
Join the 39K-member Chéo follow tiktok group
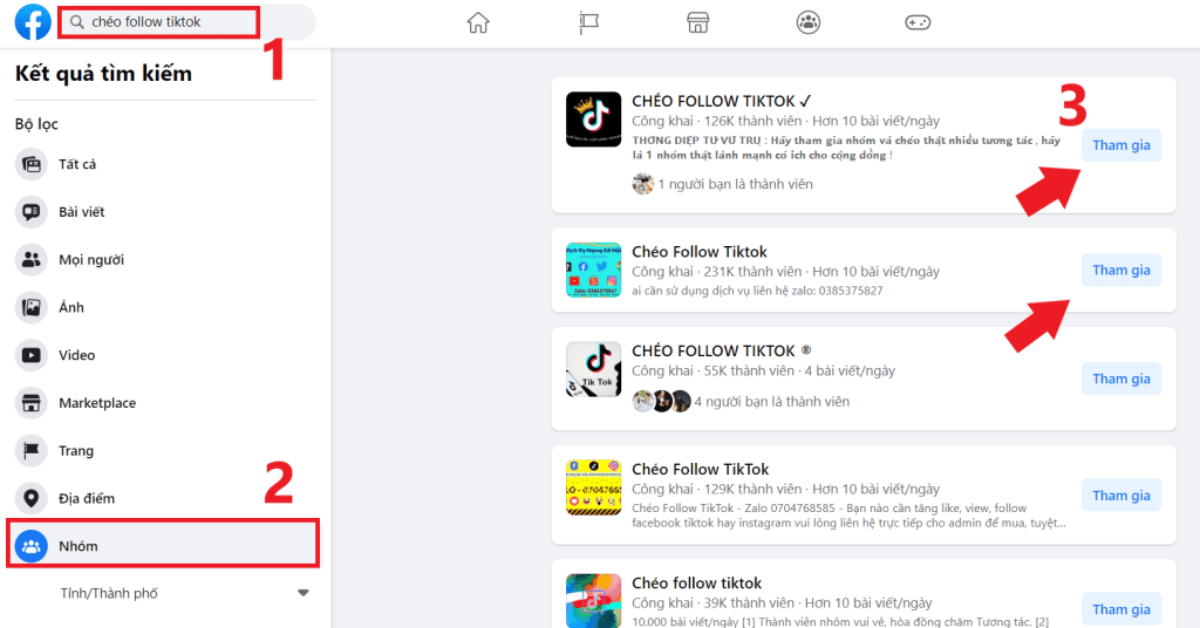click(x=1121, y=609)
